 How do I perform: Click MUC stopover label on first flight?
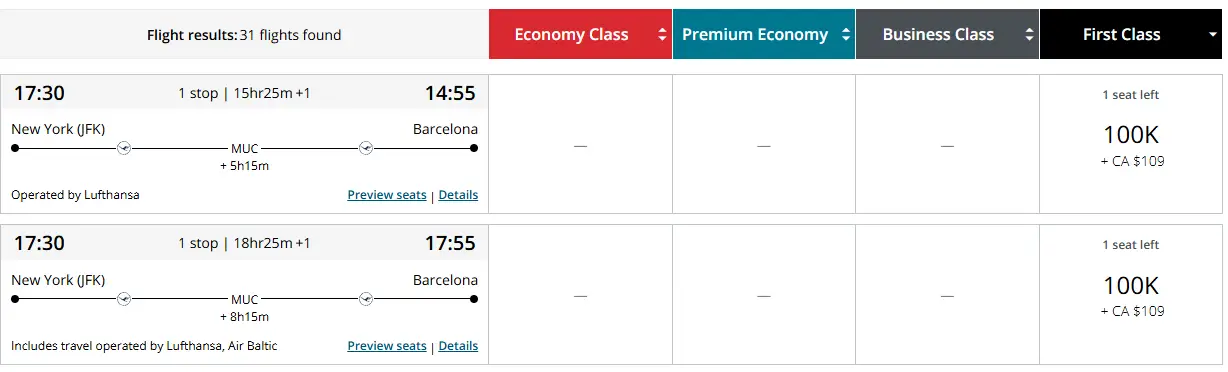[x=245, y=148]
